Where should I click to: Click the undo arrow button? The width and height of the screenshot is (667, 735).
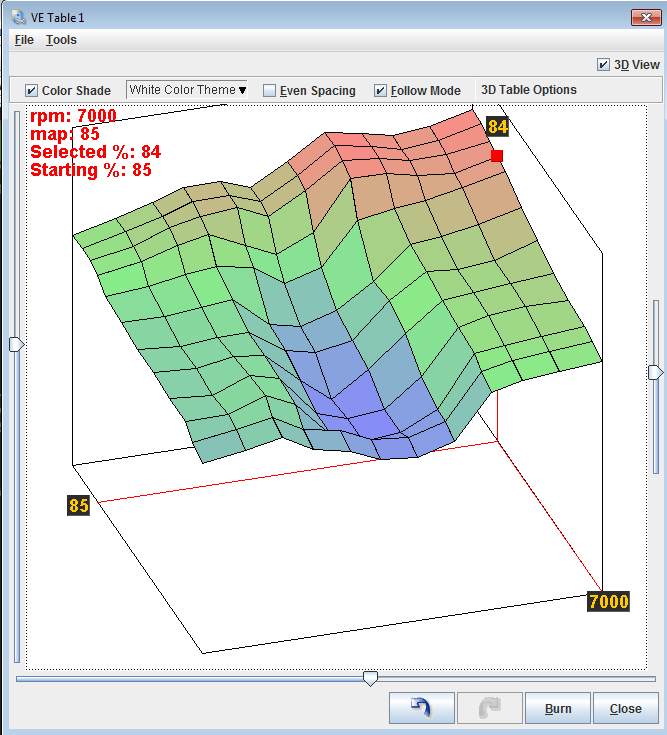coord(421,708)
